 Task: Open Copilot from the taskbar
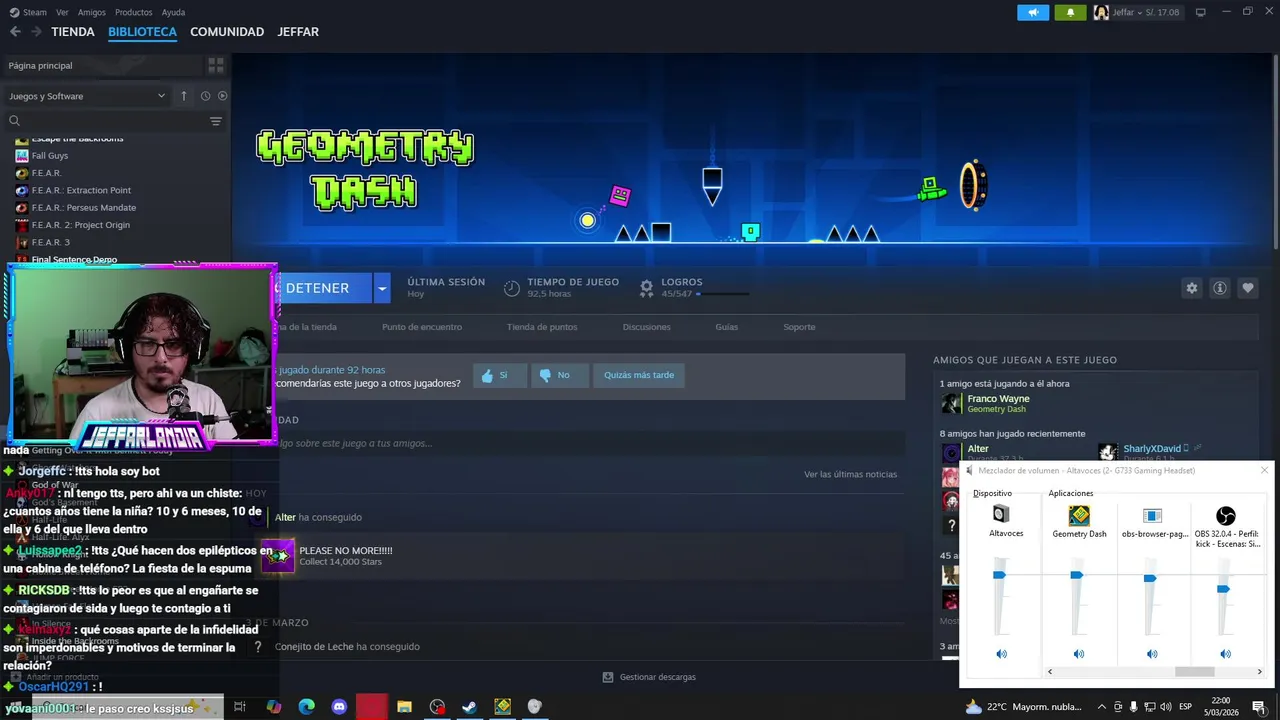coord(273,707)
